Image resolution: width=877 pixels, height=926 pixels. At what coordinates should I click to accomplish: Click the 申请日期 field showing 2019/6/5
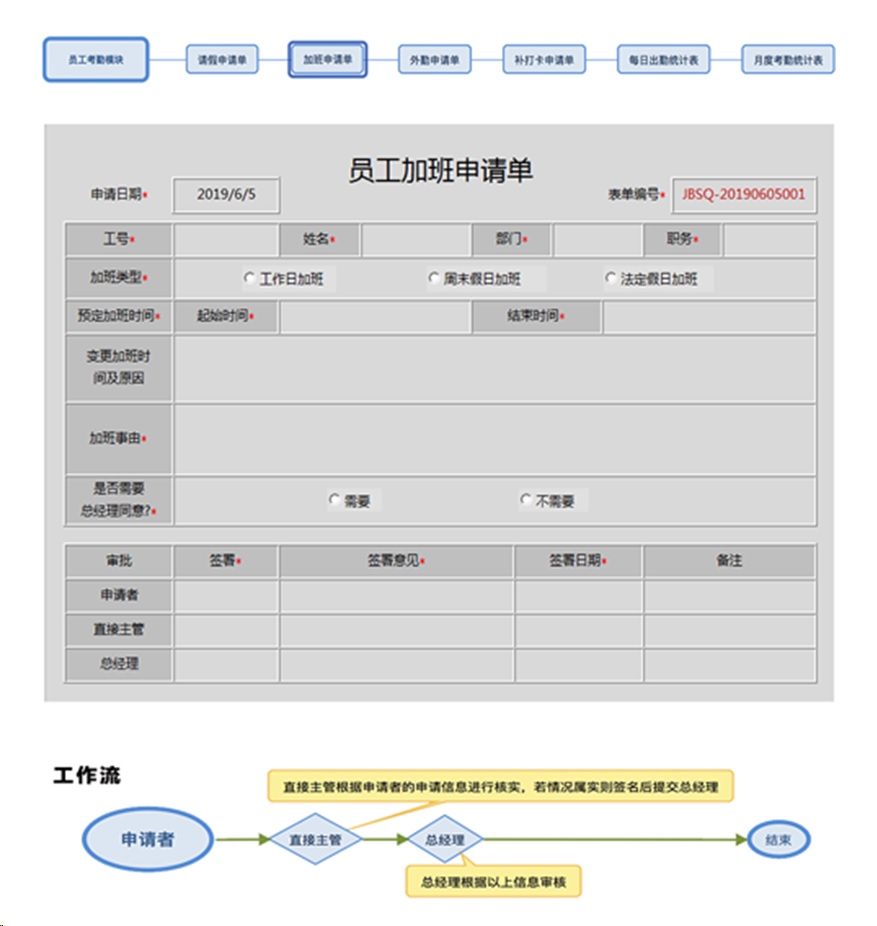pos(226,195)
